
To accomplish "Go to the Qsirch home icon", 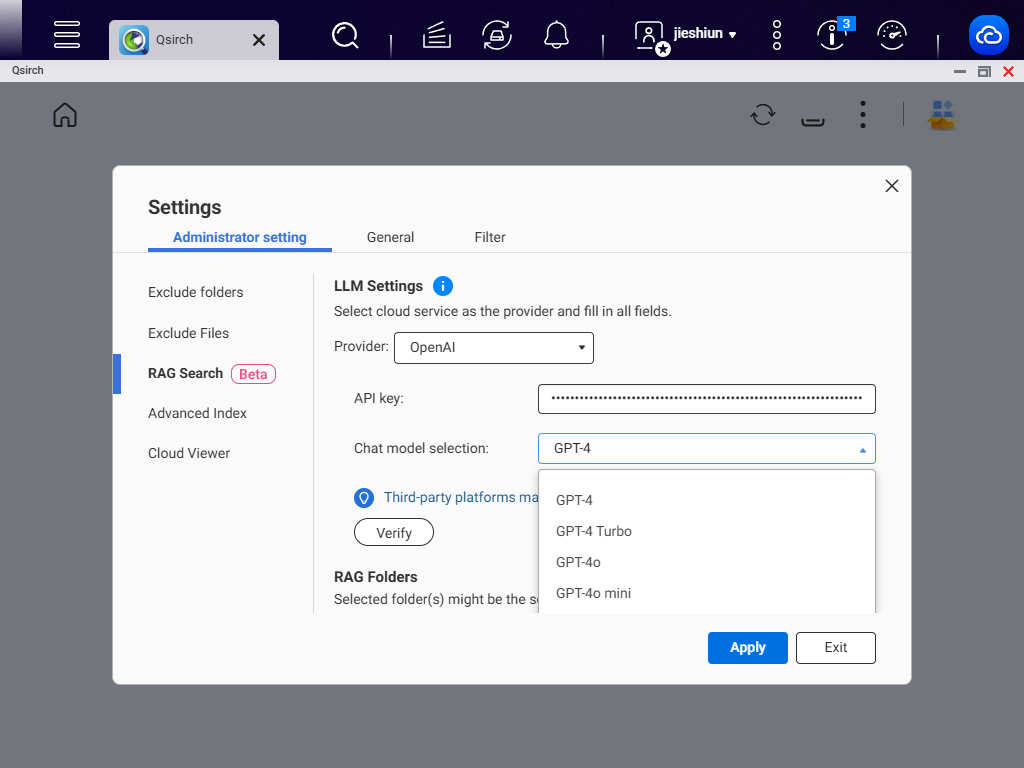I will 65,116.
